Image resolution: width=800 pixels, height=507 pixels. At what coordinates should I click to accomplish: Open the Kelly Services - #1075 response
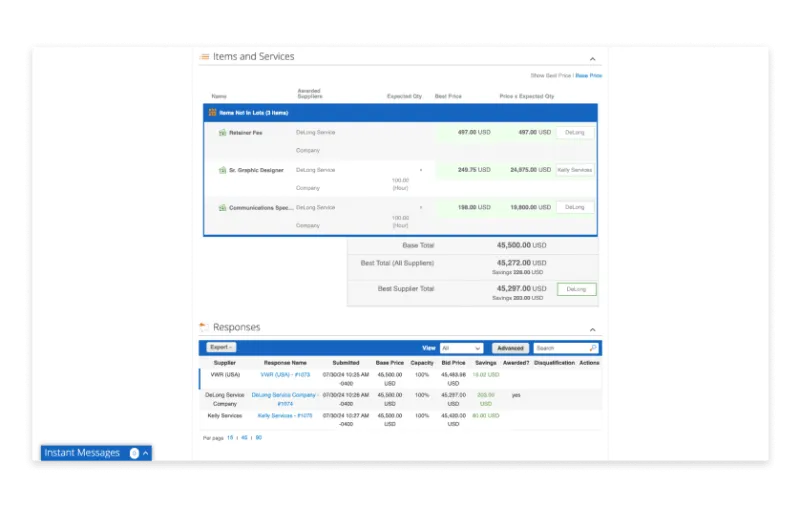click(285, 416)
